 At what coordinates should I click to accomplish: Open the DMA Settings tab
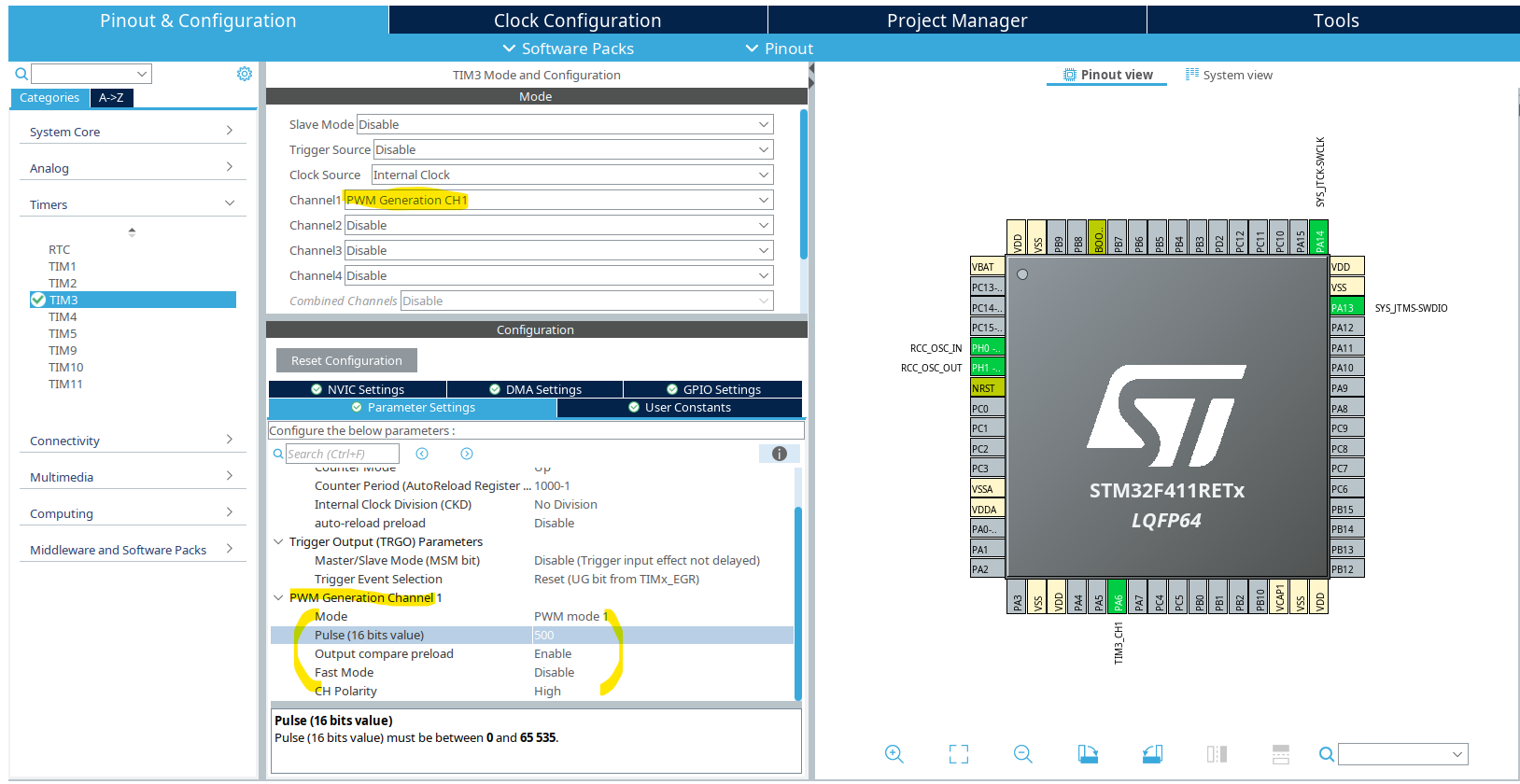pos(535,389)
